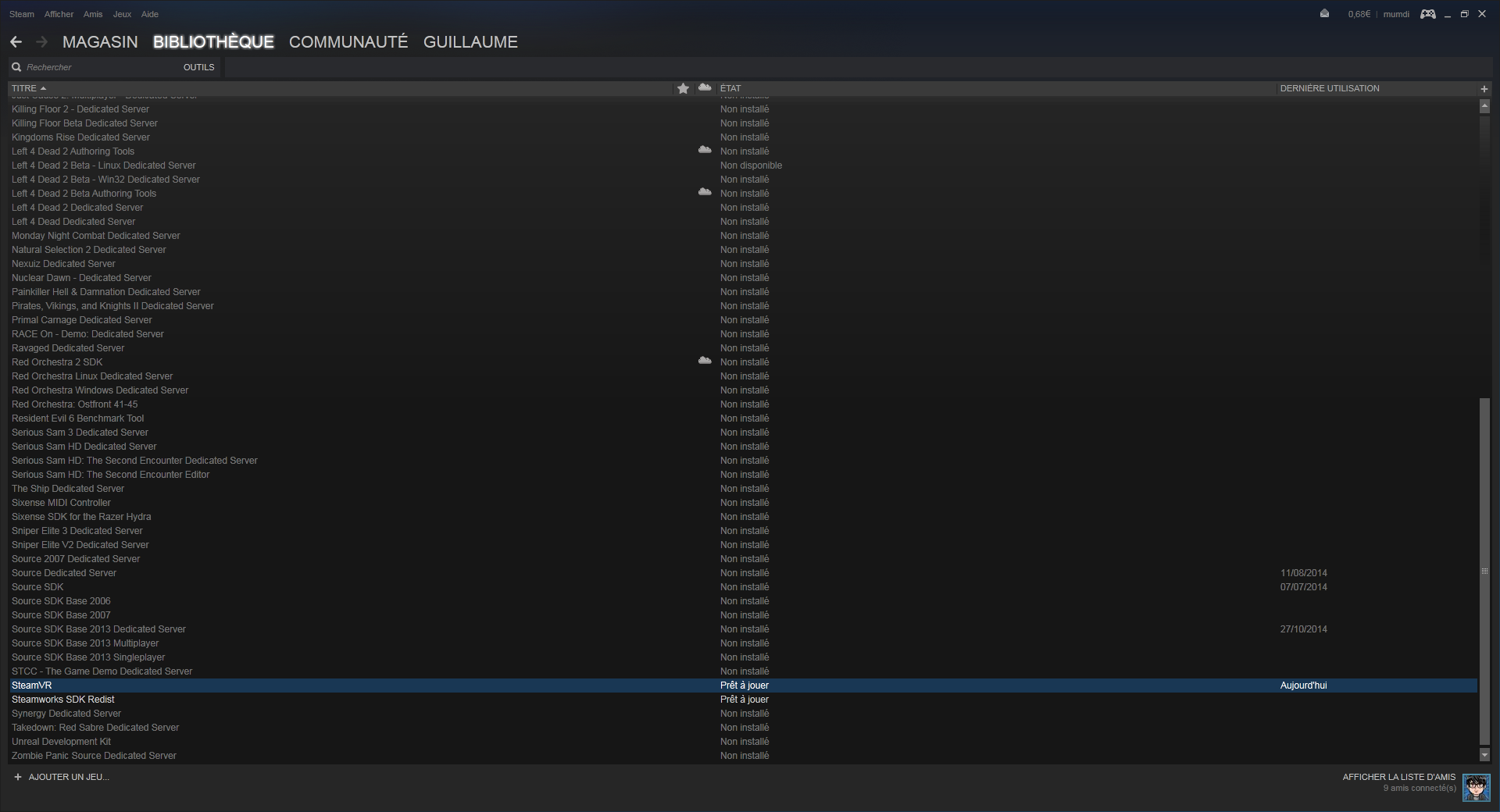
Task: Click the Non disponible status text
Action: tap(751, 166)
